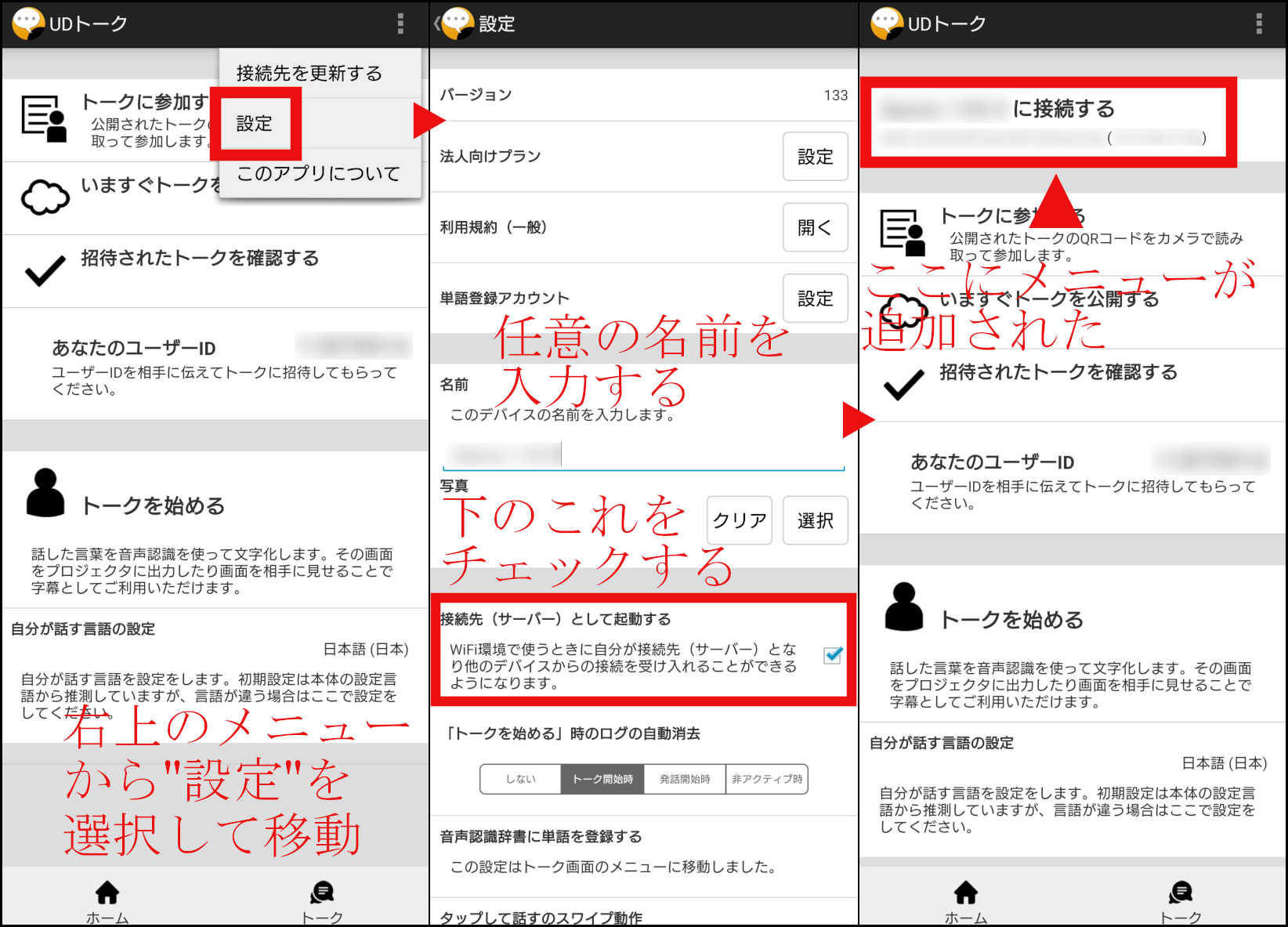
Task: Select トーク開始時 log deletion option
Action: 602,779
